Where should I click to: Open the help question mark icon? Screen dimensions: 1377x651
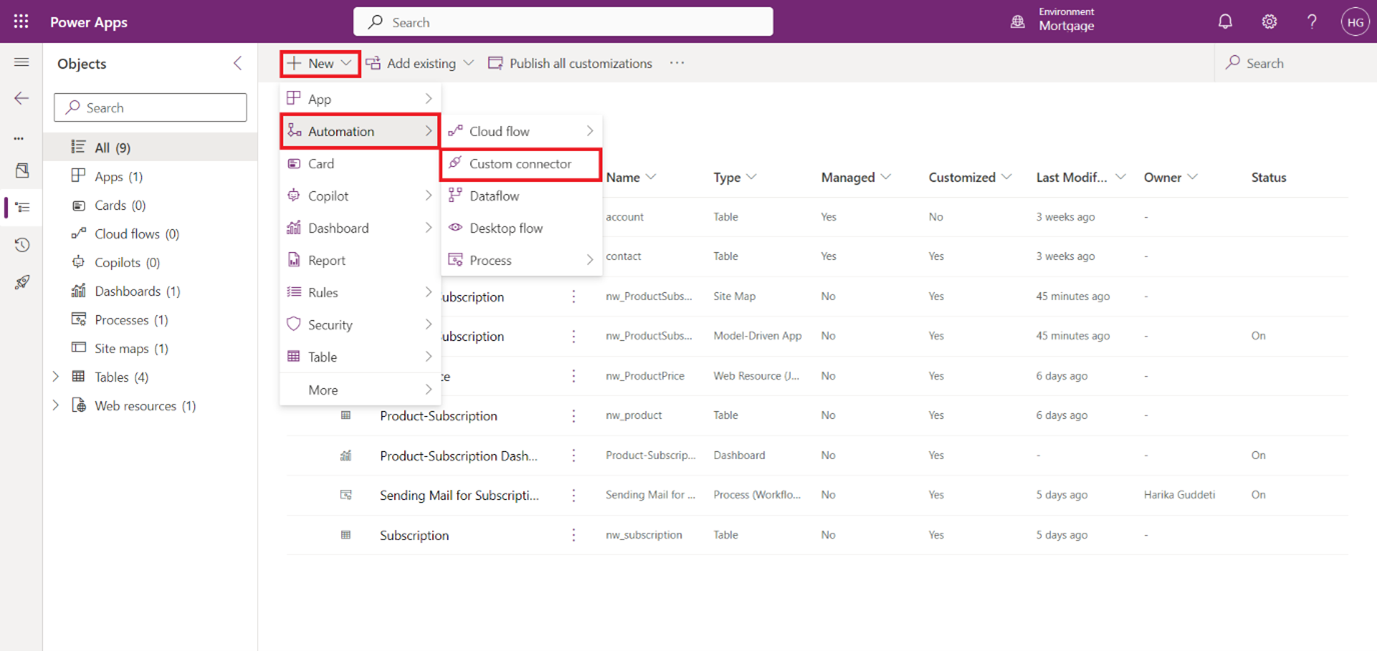tap(1311, 21)
